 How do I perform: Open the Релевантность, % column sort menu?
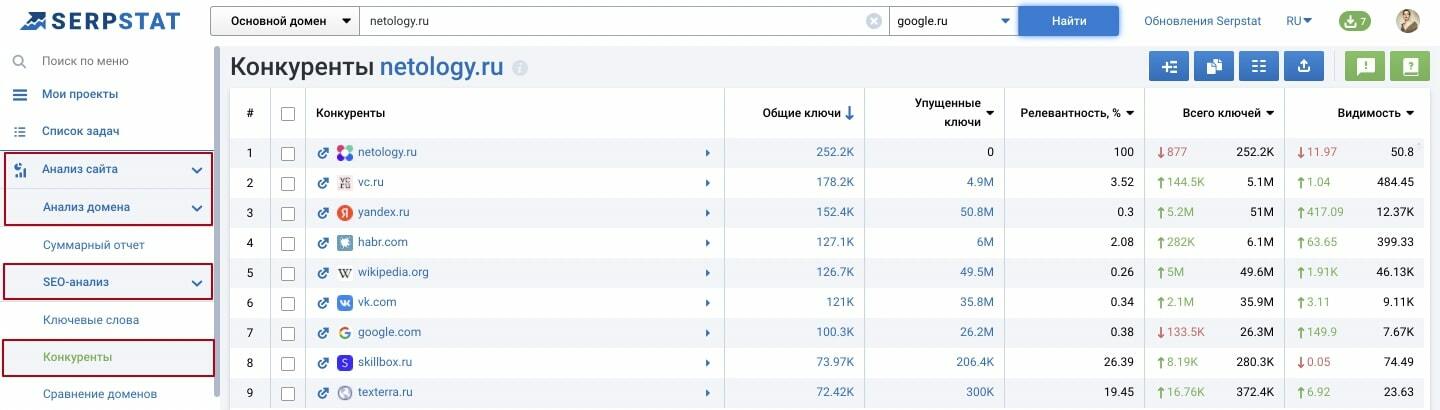(1130, 114)
